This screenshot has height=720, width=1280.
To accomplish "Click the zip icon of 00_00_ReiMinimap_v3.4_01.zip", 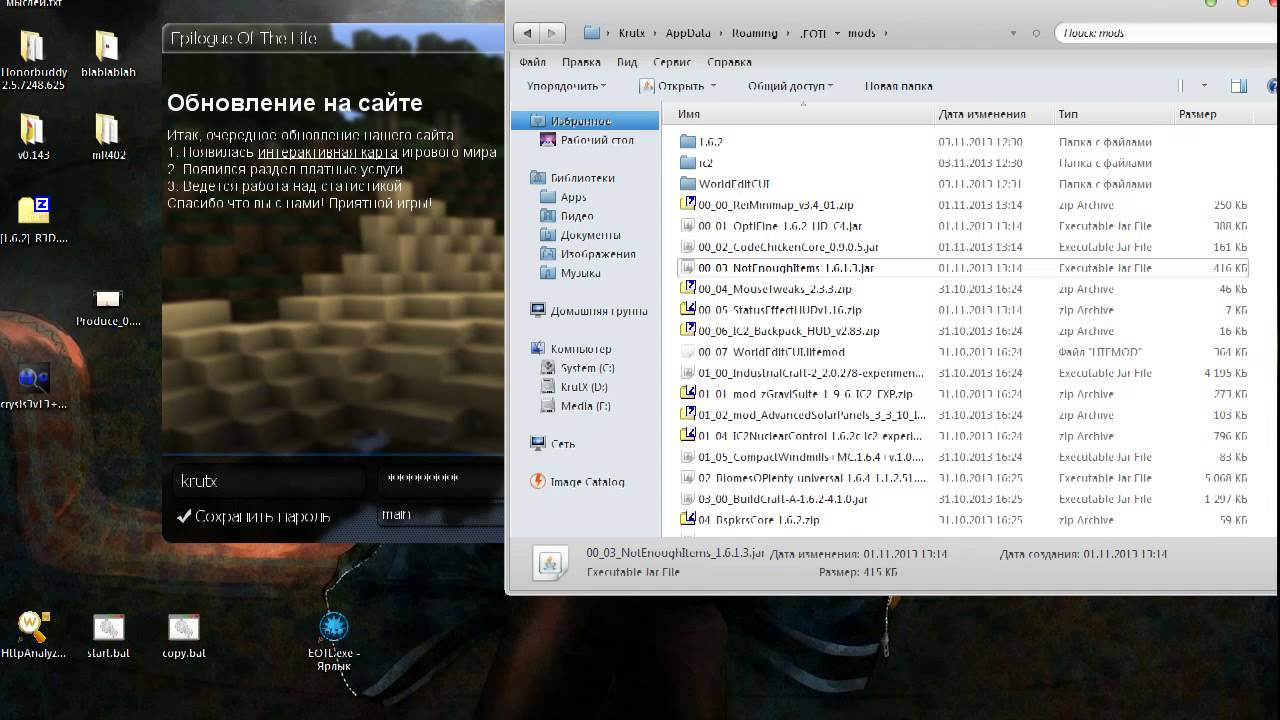I will 687,205.
